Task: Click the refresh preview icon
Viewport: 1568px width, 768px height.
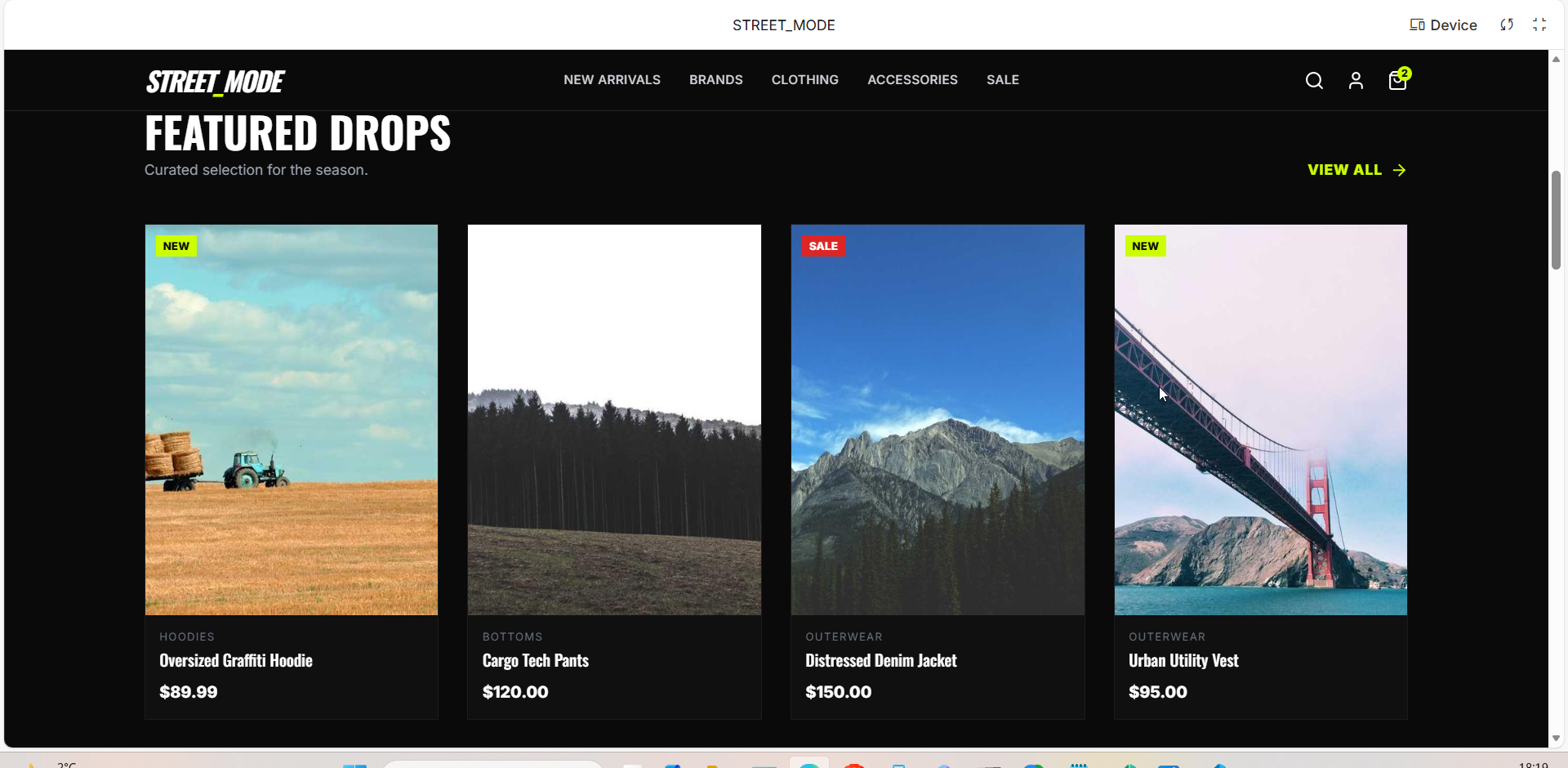Action: (x=1507, y=25)
